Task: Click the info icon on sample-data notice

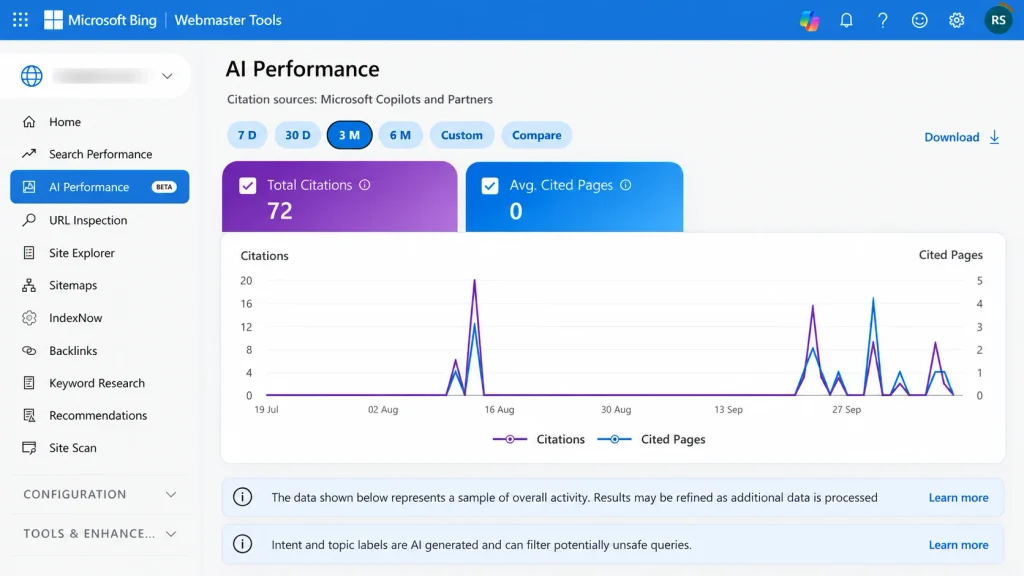Action: 242,497
